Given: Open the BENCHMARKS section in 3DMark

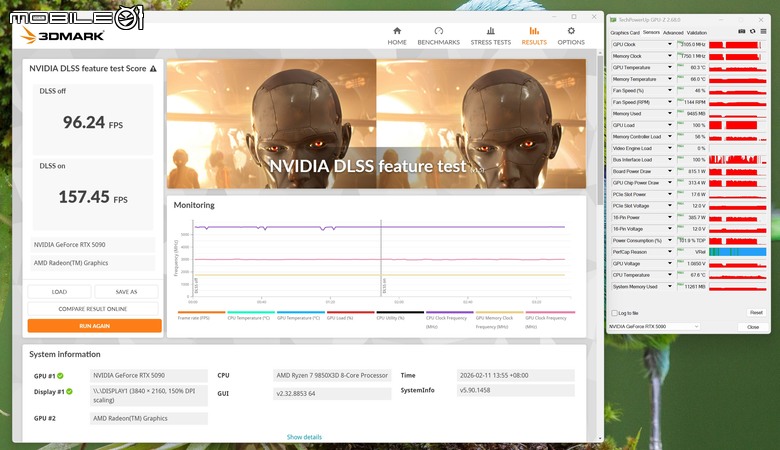Looking at the screenshot, I should click(438, 37).
